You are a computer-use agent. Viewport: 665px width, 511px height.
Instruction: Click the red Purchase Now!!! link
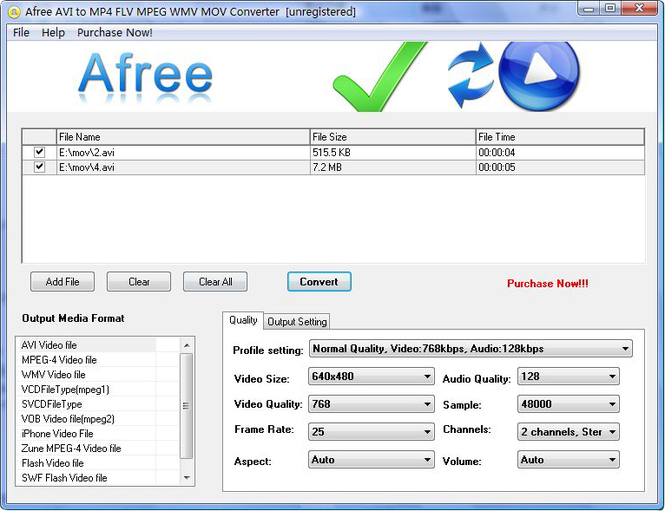point(548,284)
